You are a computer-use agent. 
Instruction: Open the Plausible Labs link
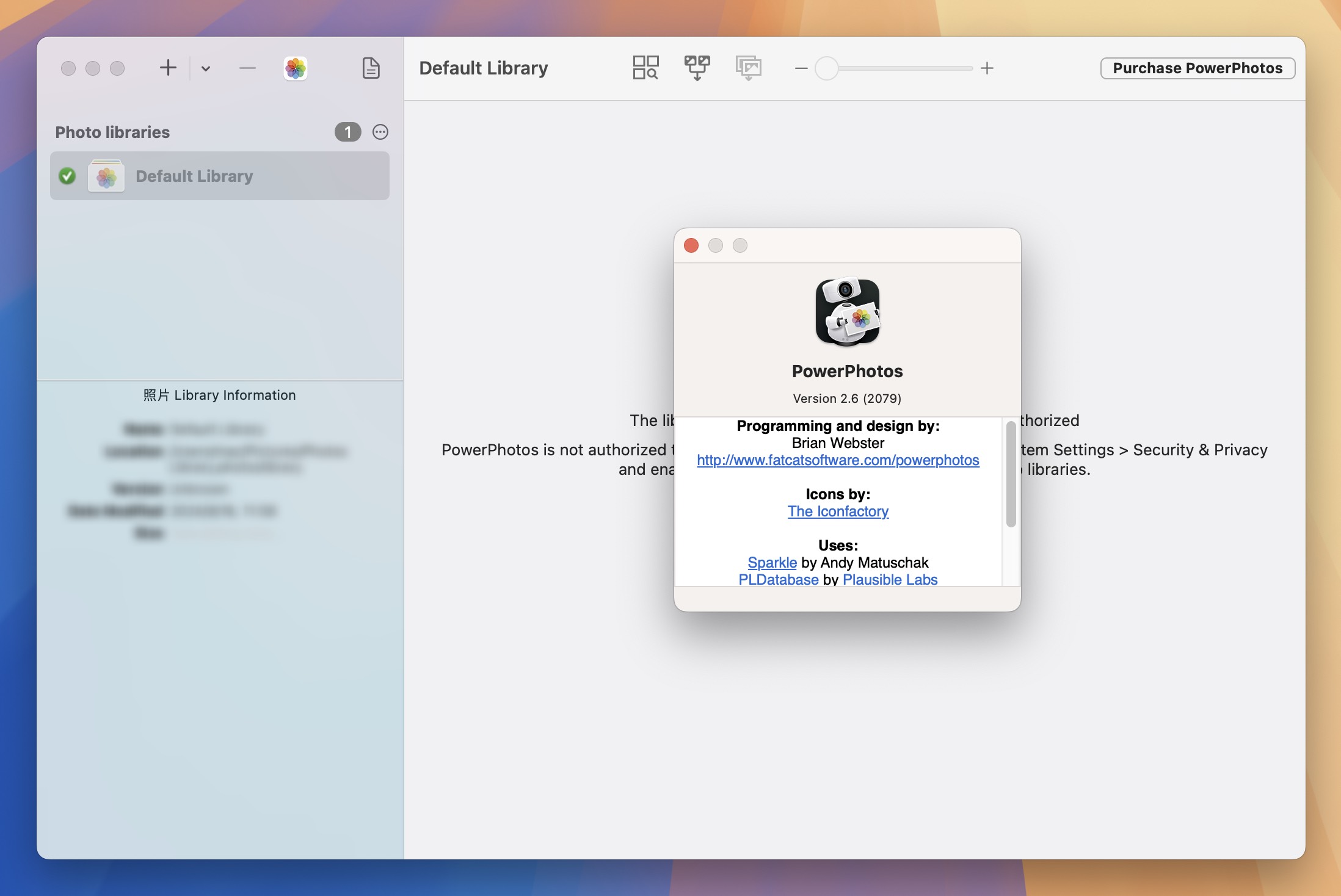[890, 580]
